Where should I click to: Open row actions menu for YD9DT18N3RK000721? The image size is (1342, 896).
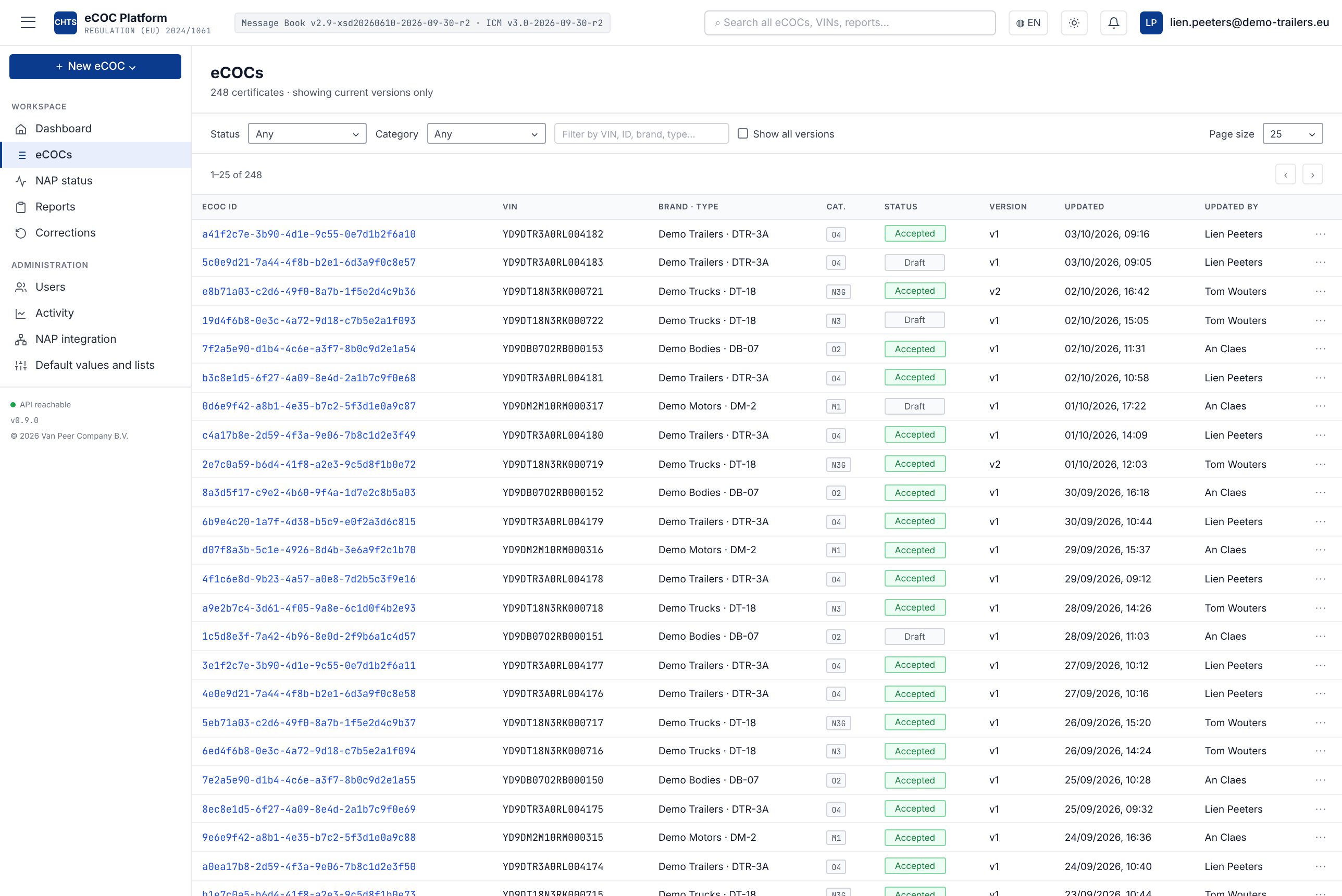(x=1320, y=291)
